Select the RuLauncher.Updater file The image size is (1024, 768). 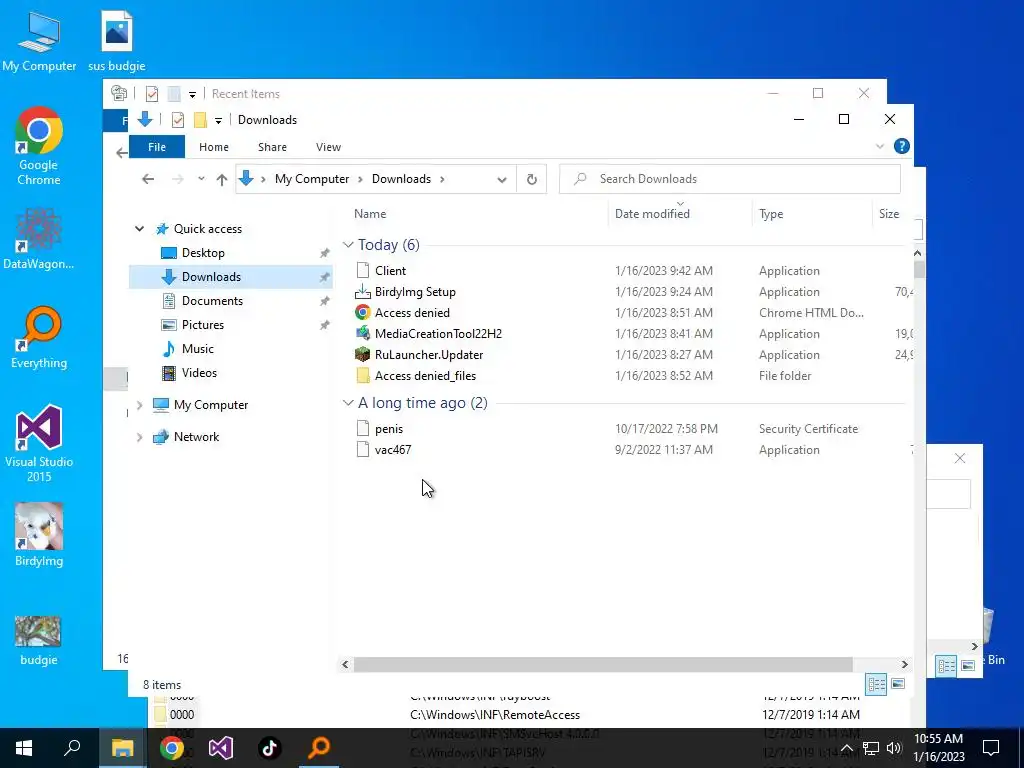[x=428, y=355]
